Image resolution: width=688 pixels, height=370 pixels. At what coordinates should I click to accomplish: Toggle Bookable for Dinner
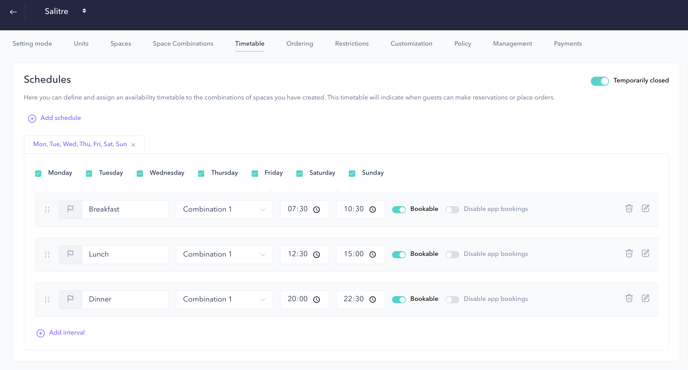[399, 299]
